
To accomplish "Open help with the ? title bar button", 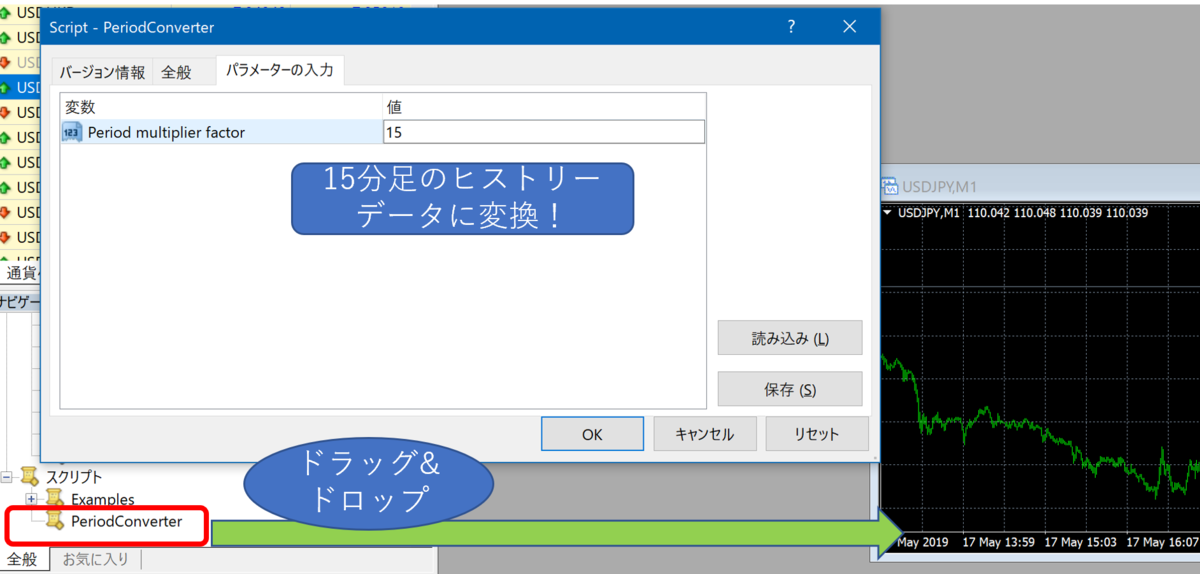I will point(791,27).
